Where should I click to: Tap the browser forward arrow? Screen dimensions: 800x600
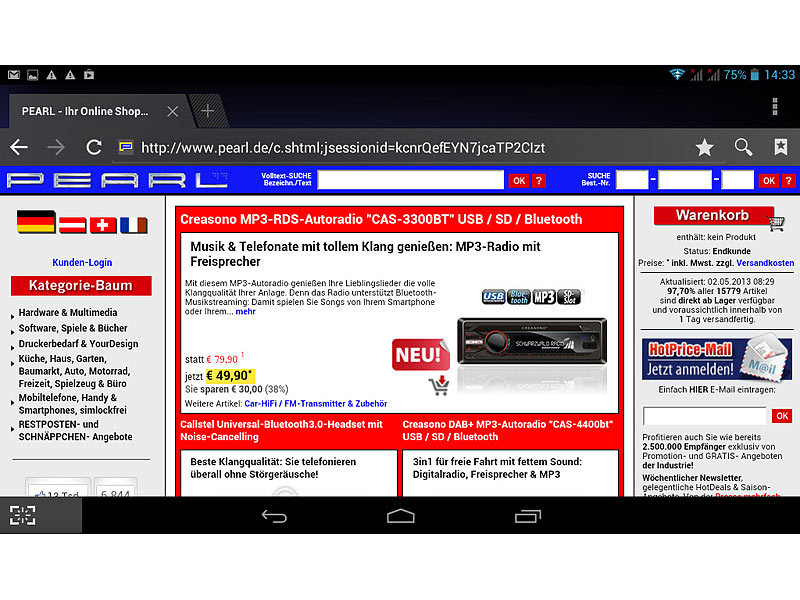point(56,147)
